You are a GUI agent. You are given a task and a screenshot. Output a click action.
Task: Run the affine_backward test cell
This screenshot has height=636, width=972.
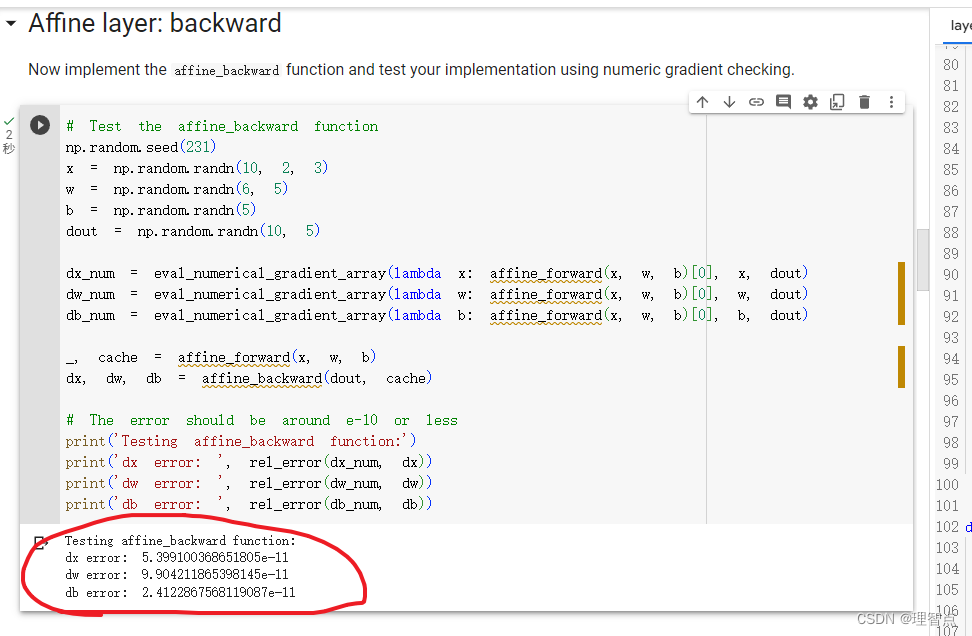pyautogui.click(x=40, y=125)
